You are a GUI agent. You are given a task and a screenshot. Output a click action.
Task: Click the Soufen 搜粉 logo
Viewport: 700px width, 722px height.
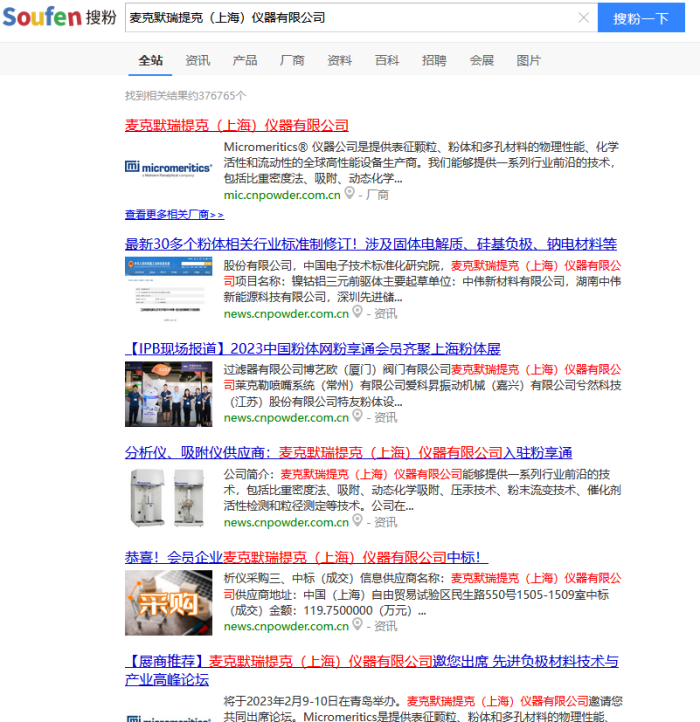click(x=59, y=18)
